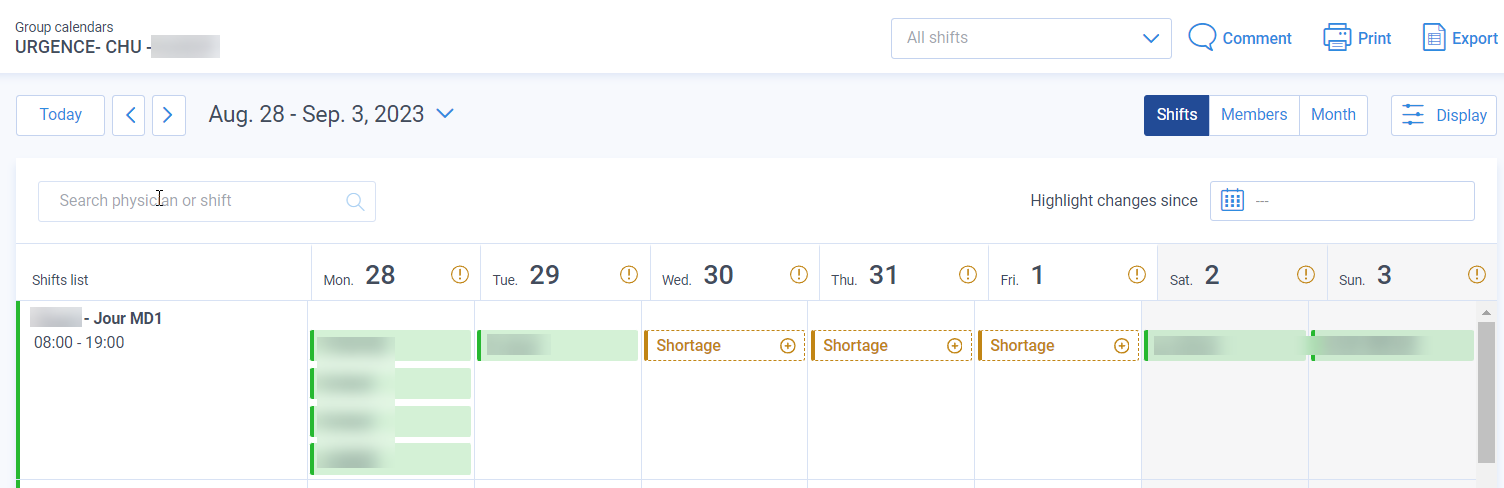The height and width of the screenshot is (488, 1504).
Task: Click the Print printer icon
Action: click(1337, 37)
